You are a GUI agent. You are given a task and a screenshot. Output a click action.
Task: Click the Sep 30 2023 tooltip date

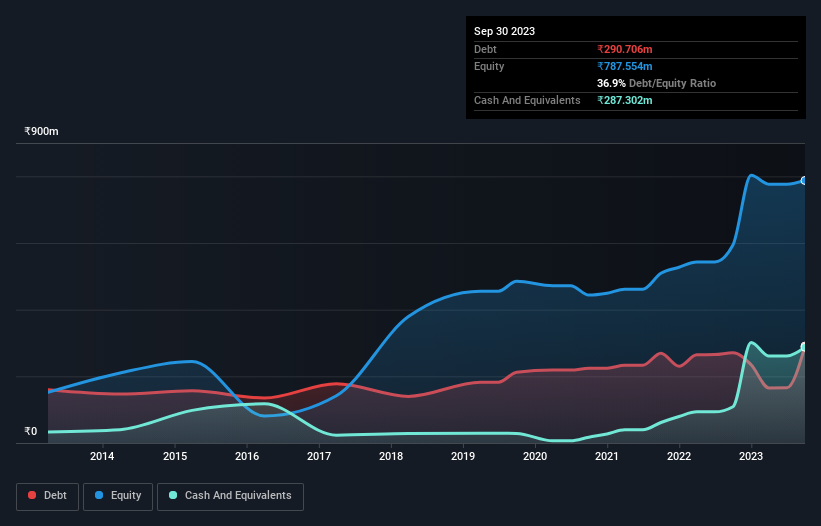[x=504, y=31]
